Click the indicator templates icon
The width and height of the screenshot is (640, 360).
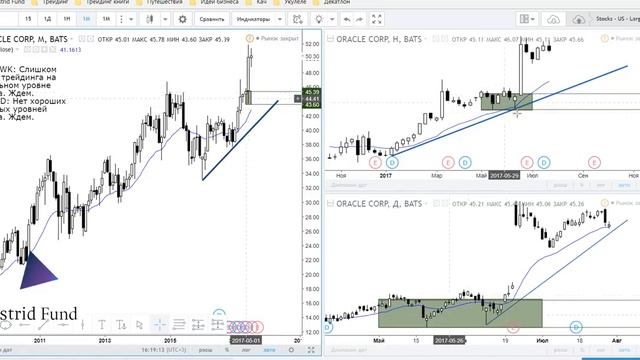[298, 19]
